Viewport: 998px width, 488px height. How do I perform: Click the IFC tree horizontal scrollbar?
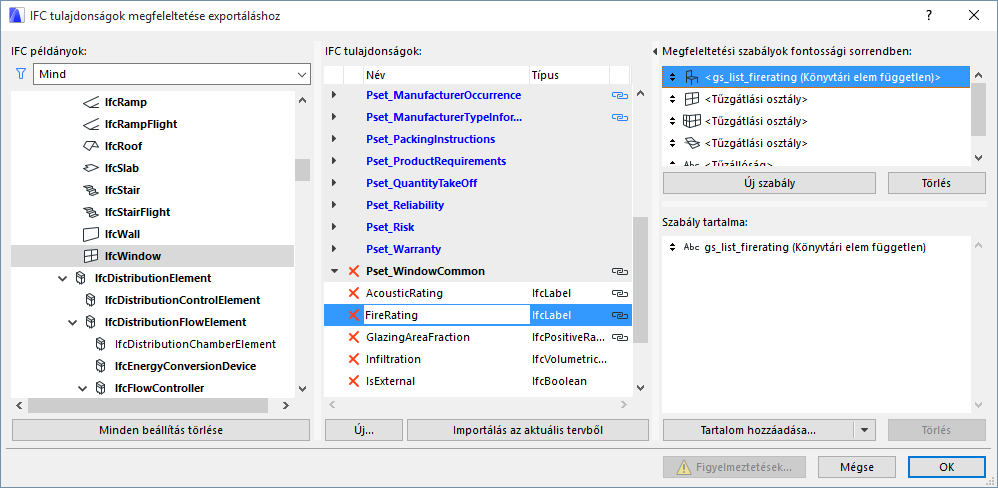148,405
